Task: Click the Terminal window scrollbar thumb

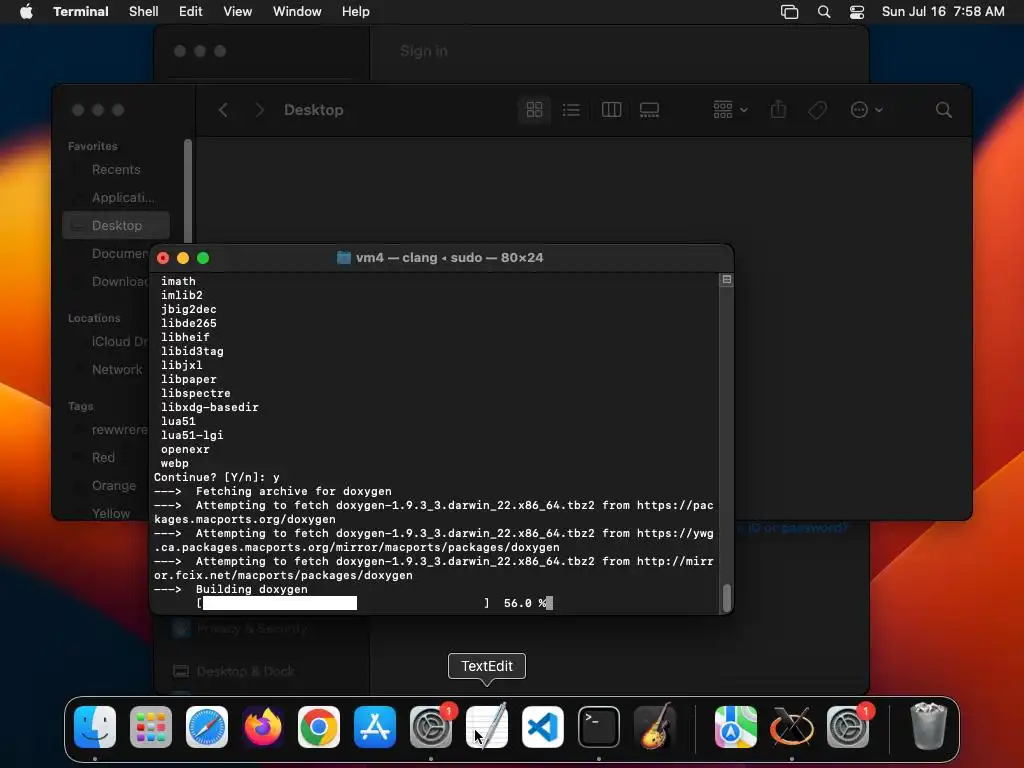Action: pos(726,597)
